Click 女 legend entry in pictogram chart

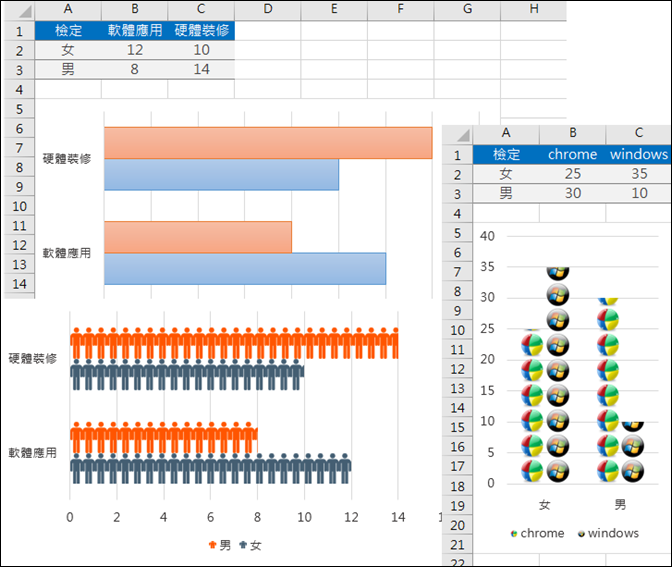pyautogui.click(x=250, y=545)
